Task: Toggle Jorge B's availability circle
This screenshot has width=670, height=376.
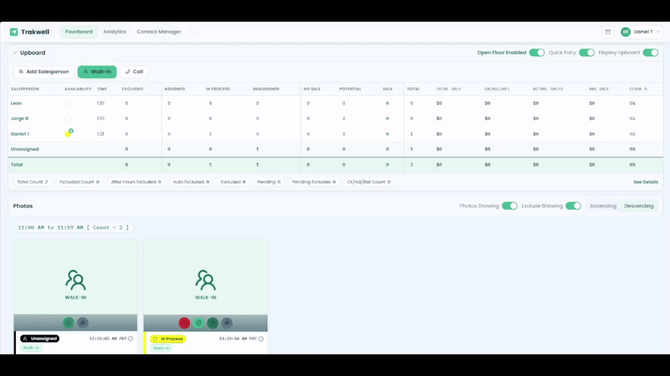Action: [x=68, y=119]
